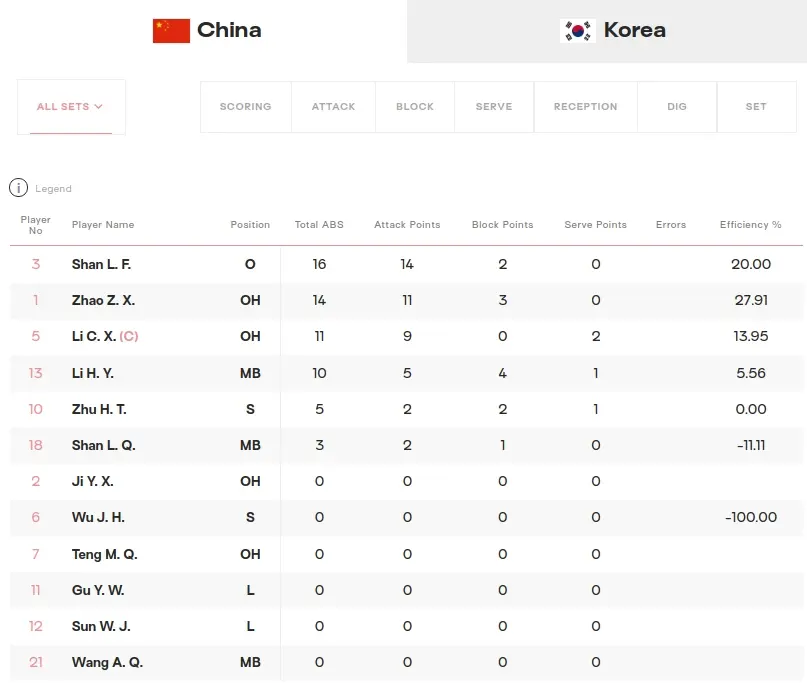This screenshot has width=807, height=683.
Task: Switch to the DIG tab
Action: (x=677, y=107)
